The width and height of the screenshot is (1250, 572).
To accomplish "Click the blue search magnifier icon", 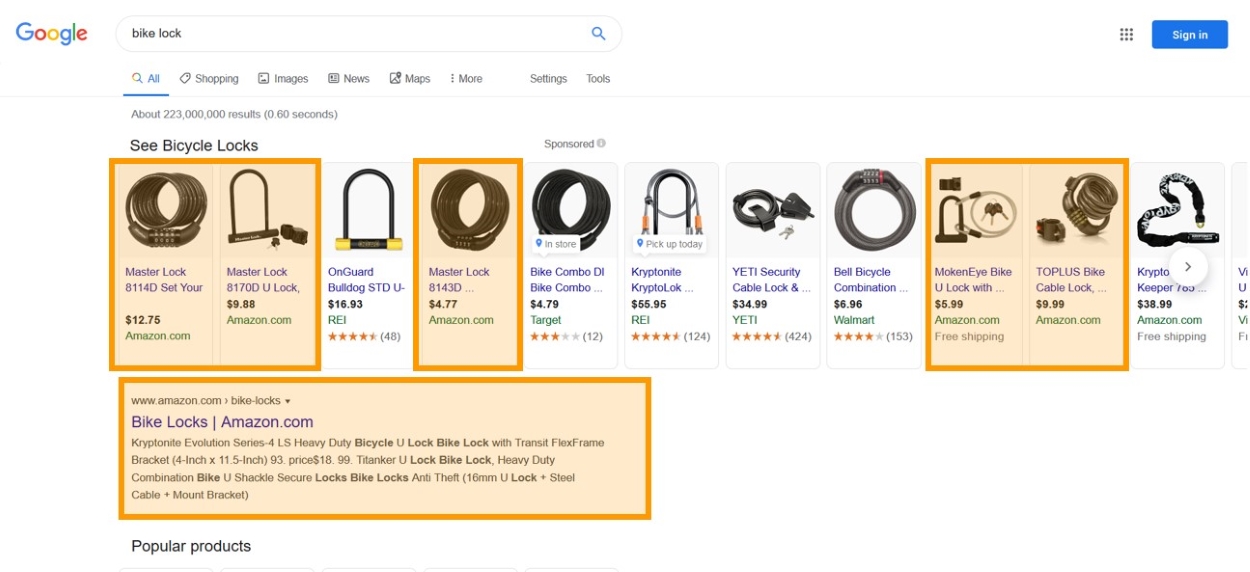I will 598,33.
